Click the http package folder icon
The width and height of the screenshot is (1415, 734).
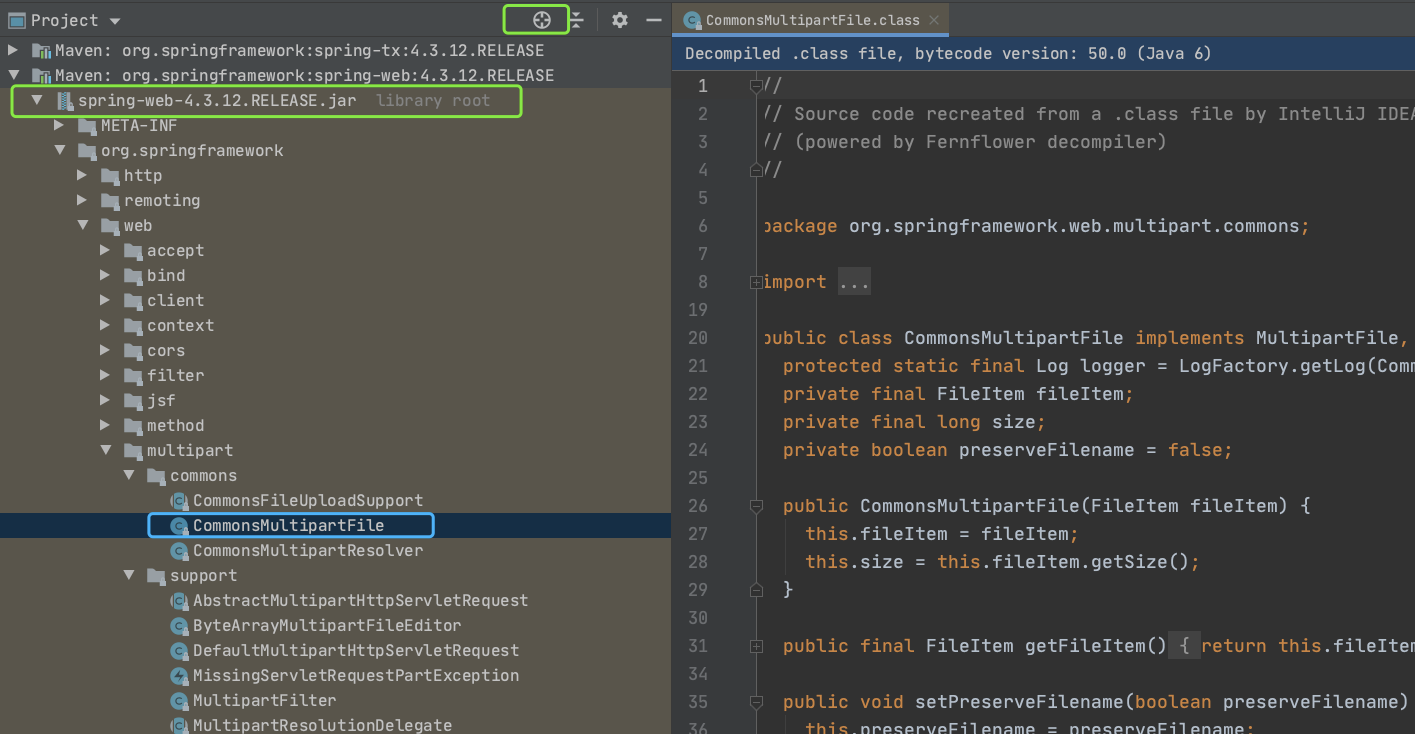109,175
